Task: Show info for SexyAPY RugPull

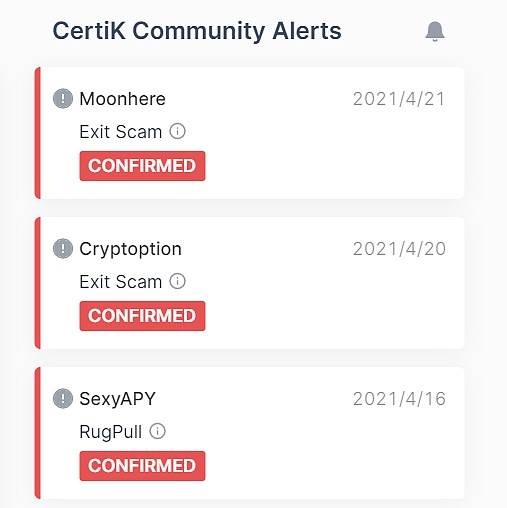Action: 157,431
